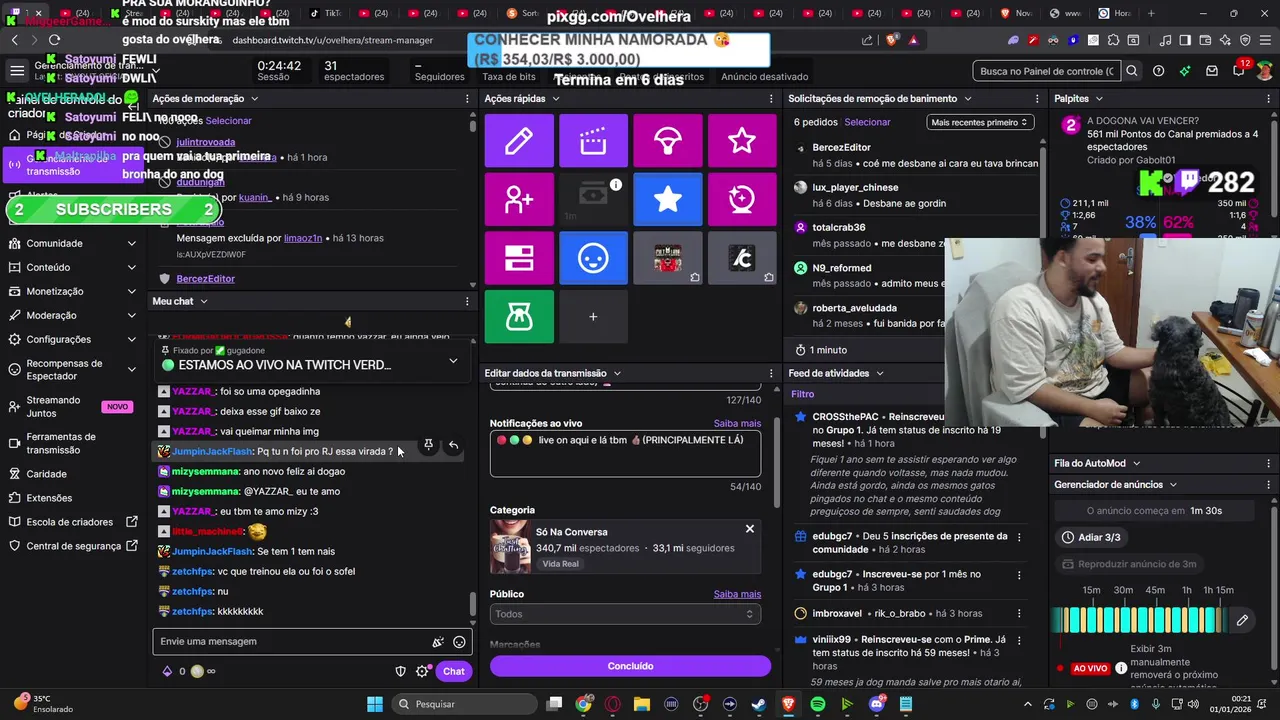Edit the ad schedule with pencil icon

coord(1242,620)
